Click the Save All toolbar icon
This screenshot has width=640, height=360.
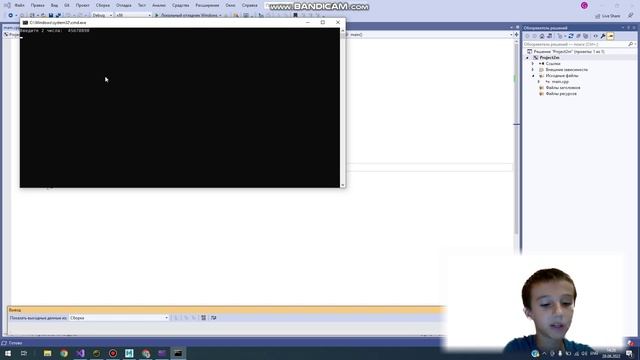(x=58, y=15)
